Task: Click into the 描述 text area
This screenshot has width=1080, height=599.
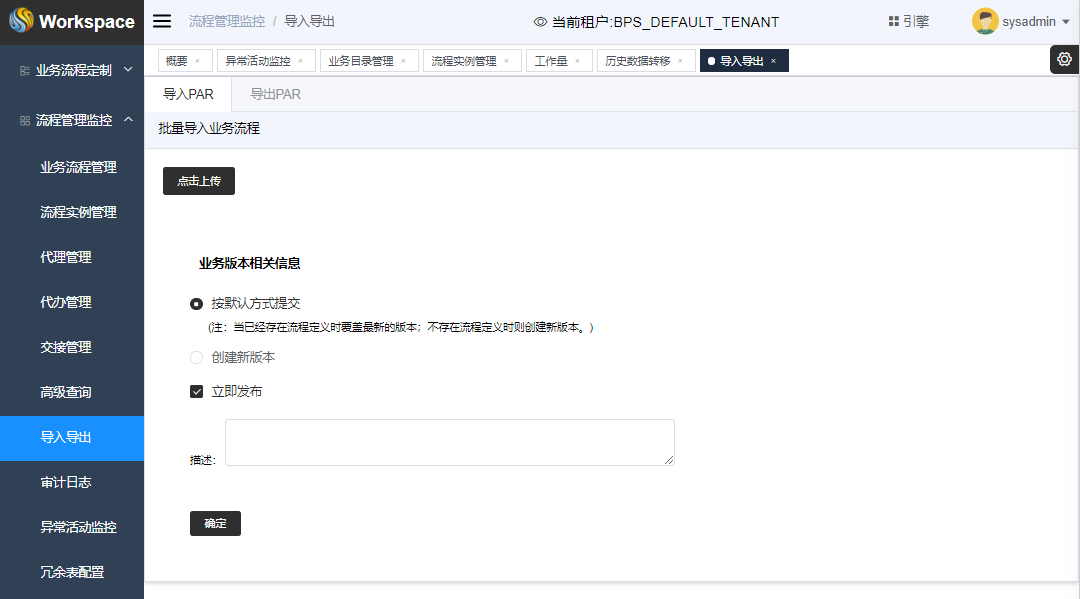Action: 449,442
